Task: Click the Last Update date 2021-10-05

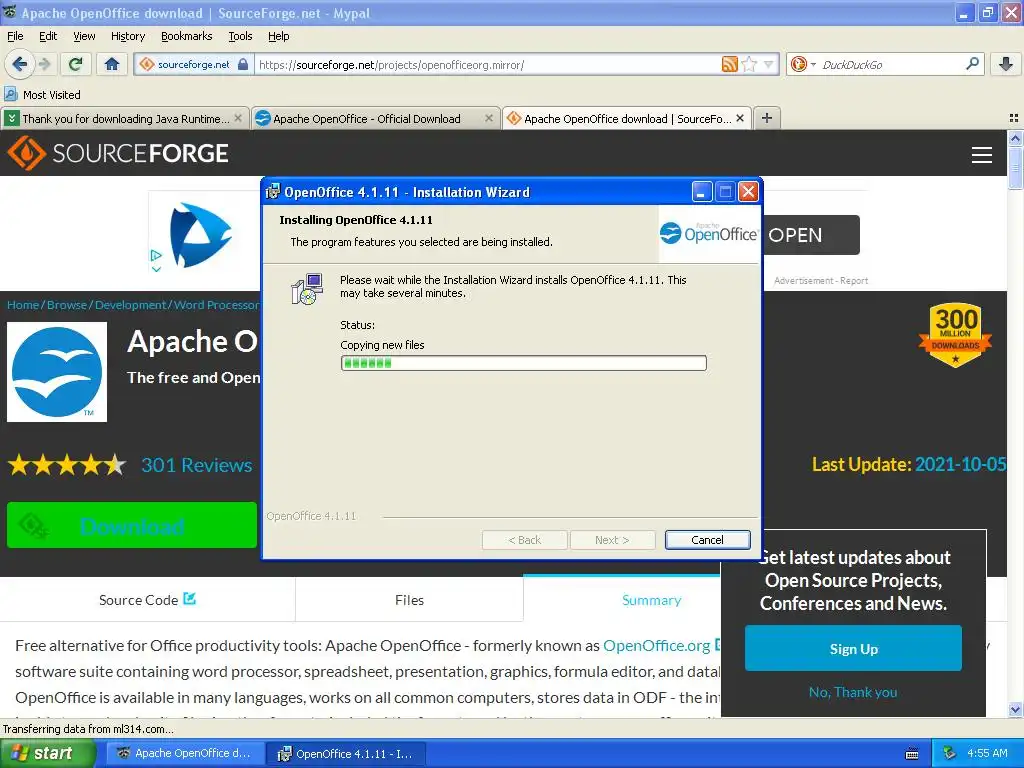Action: [960, 464]
